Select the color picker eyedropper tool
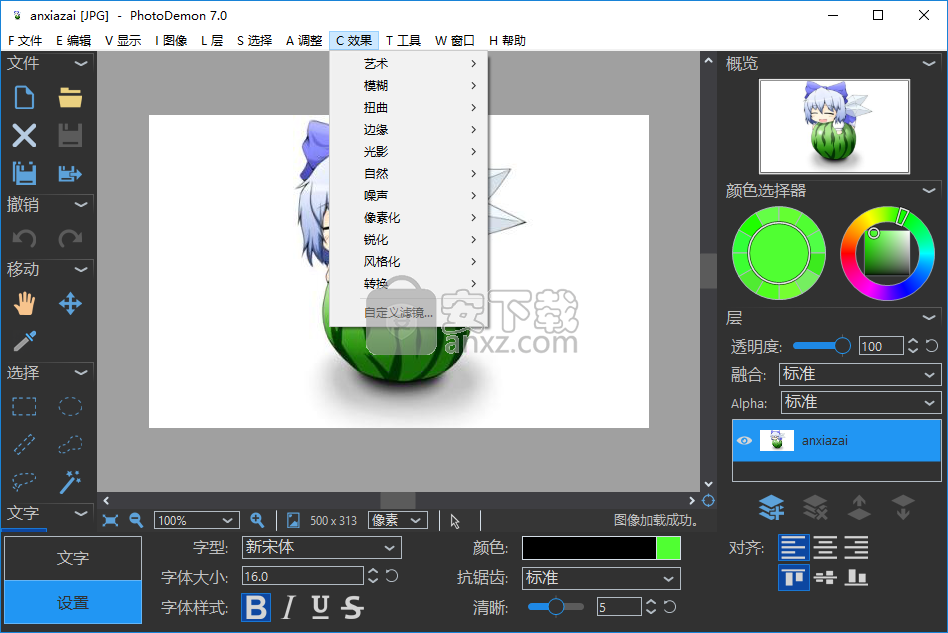948x633 pixels. pos(24,341)
